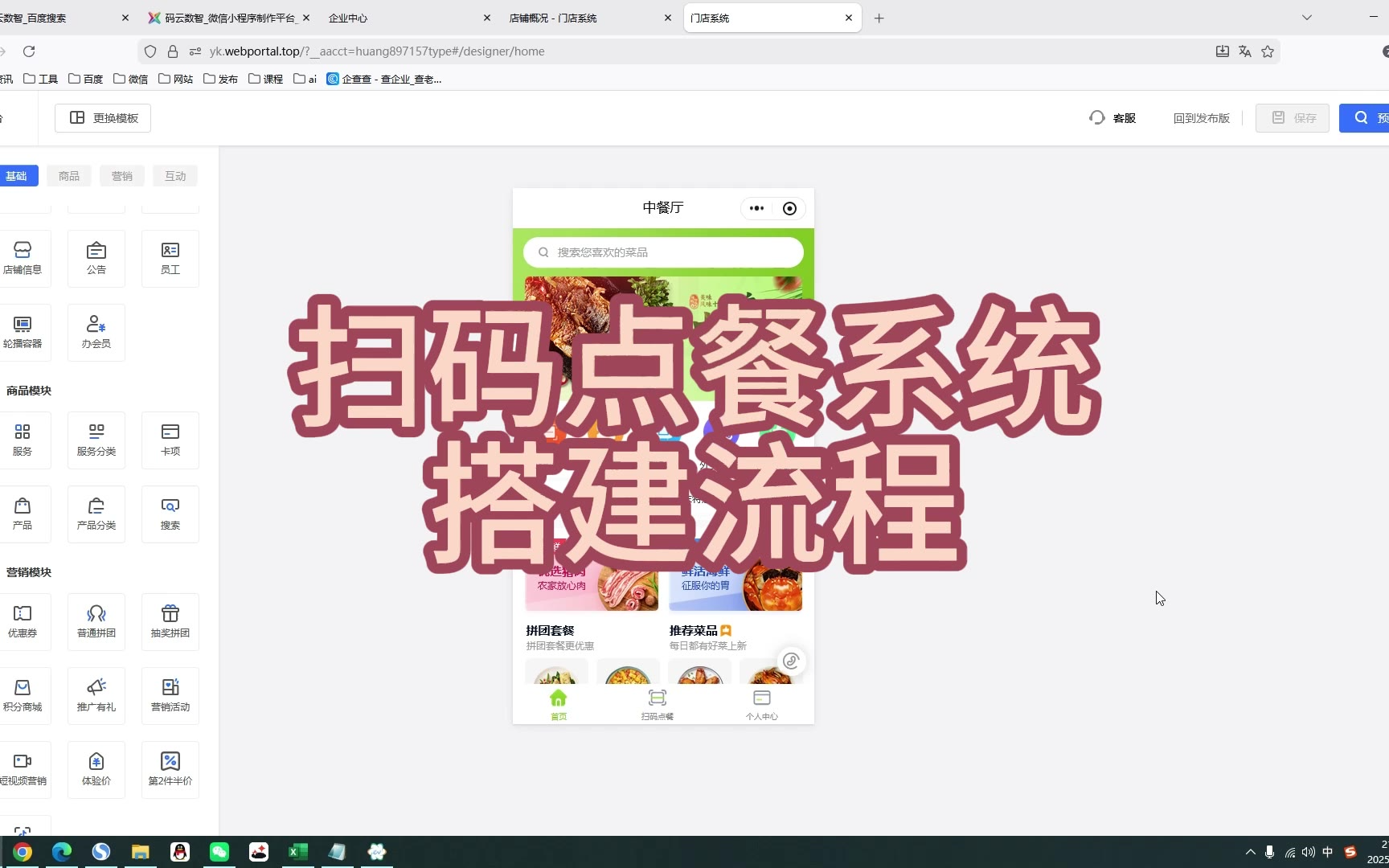Click the 办会员 membership component
The height and width of the screenshot is (868, 1389).
[x=96, y=332]
